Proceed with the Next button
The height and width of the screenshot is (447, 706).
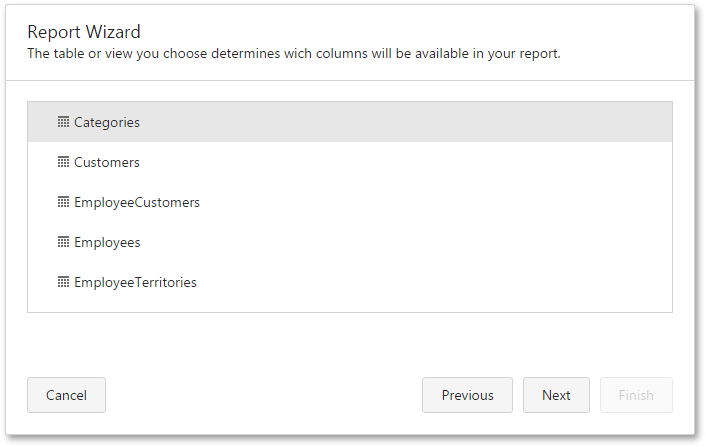pyautogui.click(x=556, y=395)
